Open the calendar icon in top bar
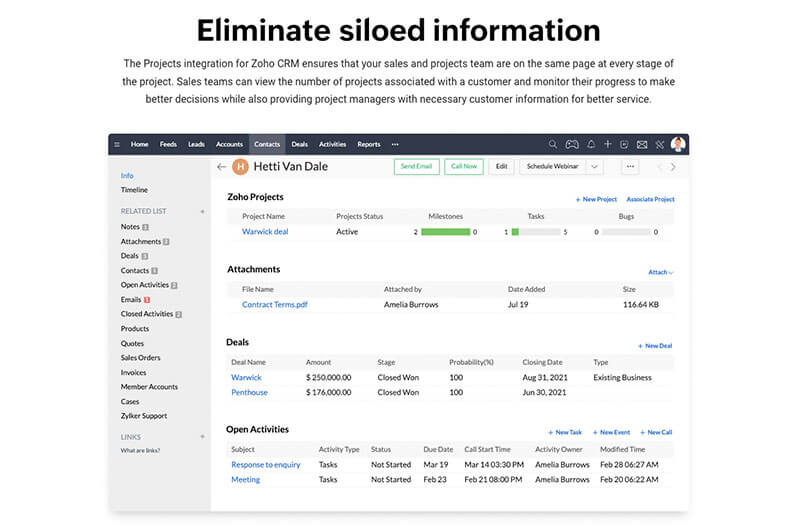Image resolution: width=800 pixels, height=530 pixels. coord(624,144)
